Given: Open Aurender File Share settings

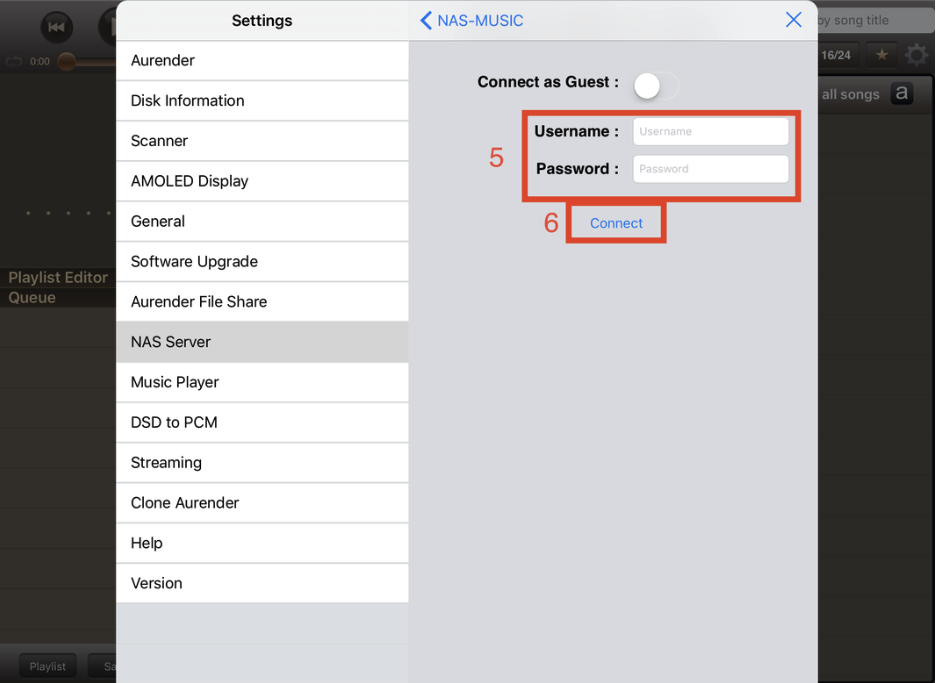Looking at the screenshot, I should point(262,302).
